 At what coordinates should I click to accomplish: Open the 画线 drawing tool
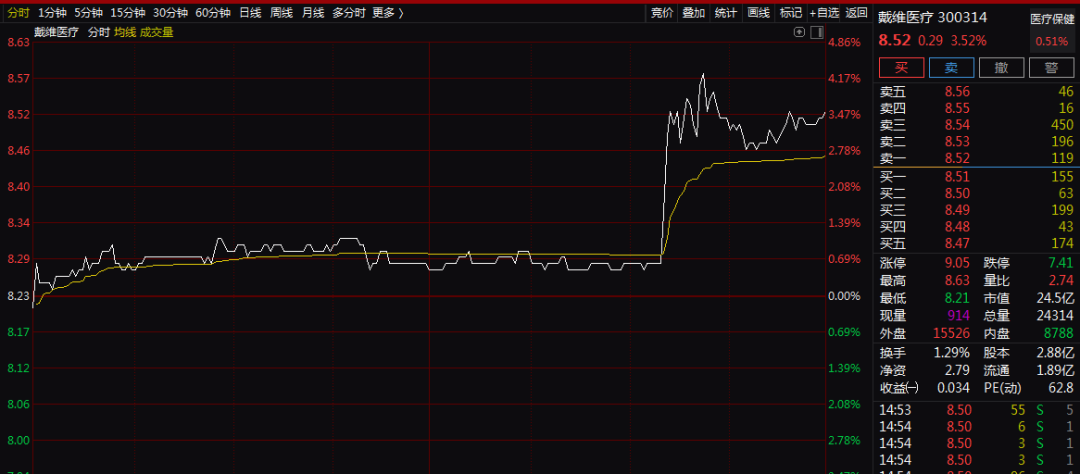(x=758, y=12)
